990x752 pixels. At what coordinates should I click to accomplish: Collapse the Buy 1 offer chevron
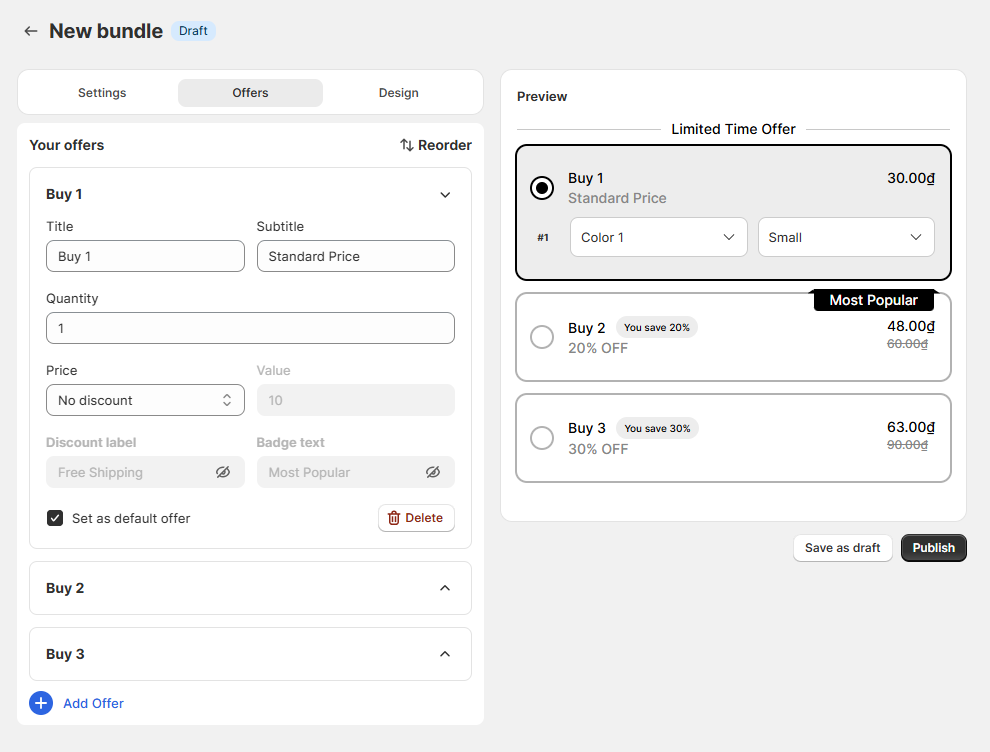coord(445,194)
